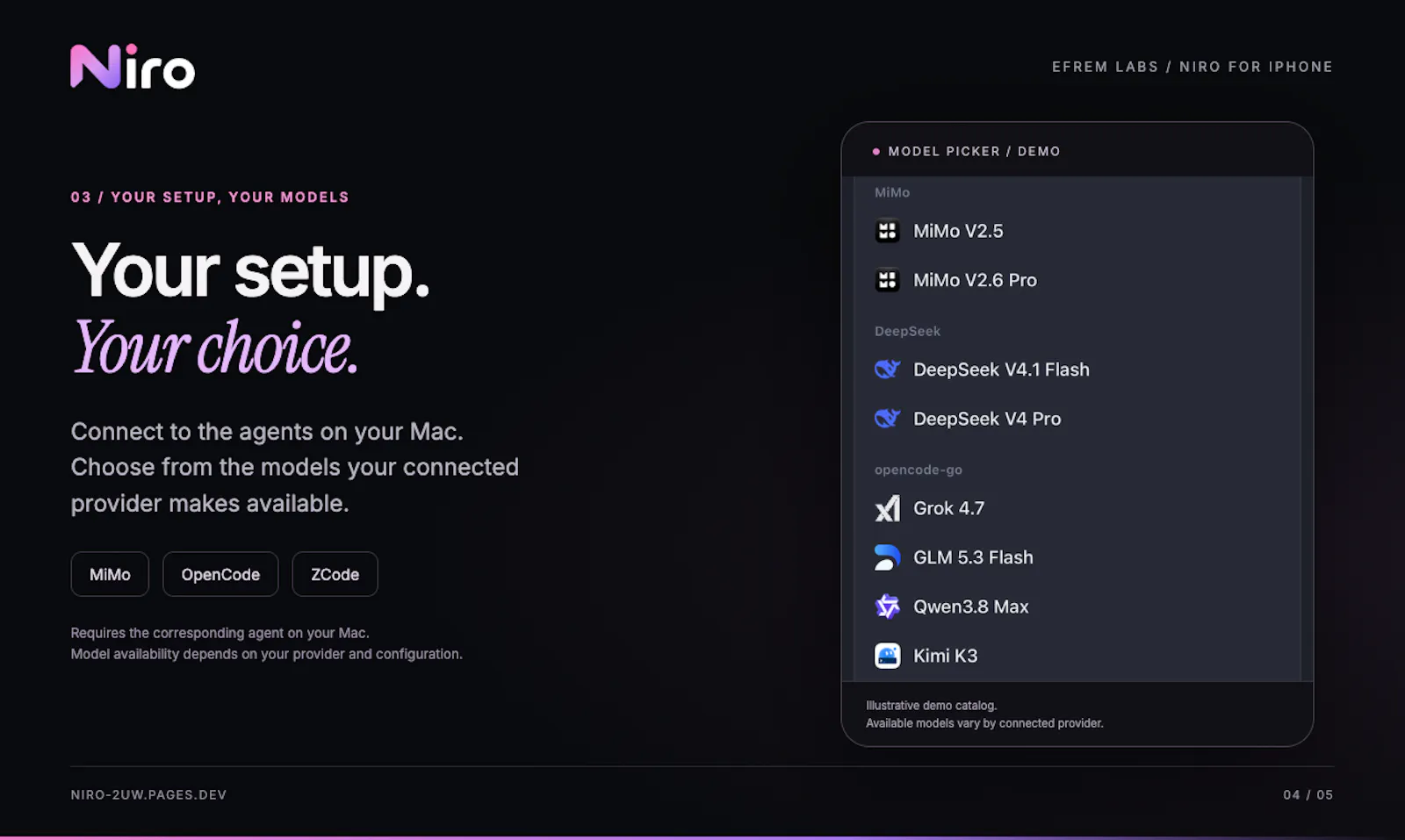Pick DeepSeek V4.1 Flash model label
Viewport: 1405px width, 840px height.
pyautogui.click(x=1001, y=370)
